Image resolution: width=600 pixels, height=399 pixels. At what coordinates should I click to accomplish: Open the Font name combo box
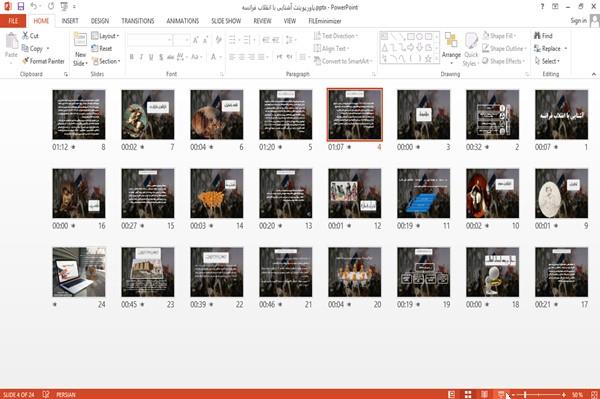pos(150,39)
